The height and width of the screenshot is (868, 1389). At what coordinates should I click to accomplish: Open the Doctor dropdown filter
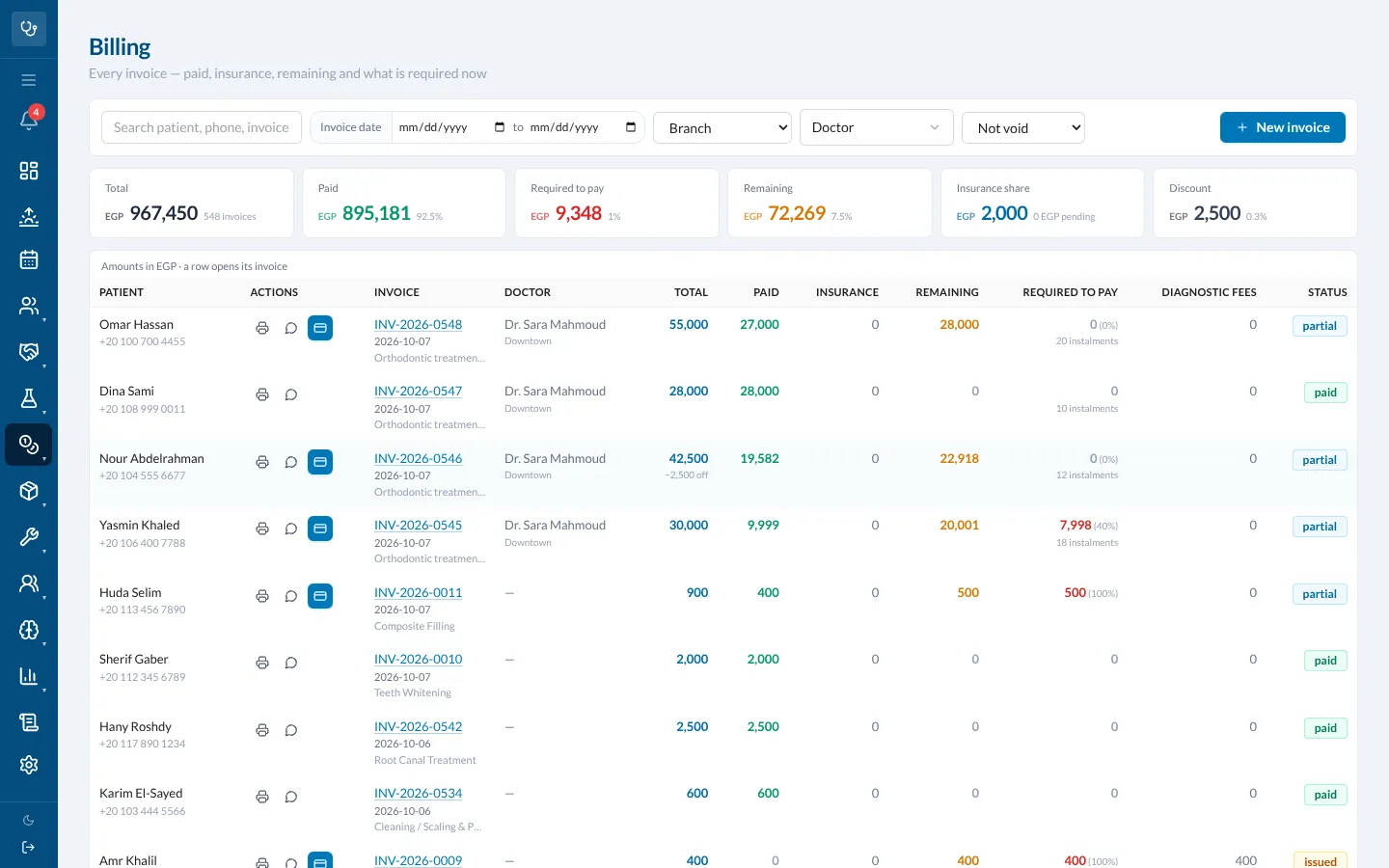(x=877, y=127)
